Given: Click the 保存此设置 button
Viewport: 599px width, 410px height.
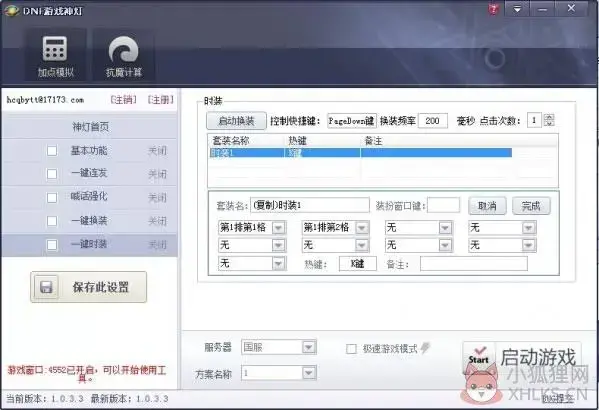Looking at the screenshot, I should click(x=89, y=287).
